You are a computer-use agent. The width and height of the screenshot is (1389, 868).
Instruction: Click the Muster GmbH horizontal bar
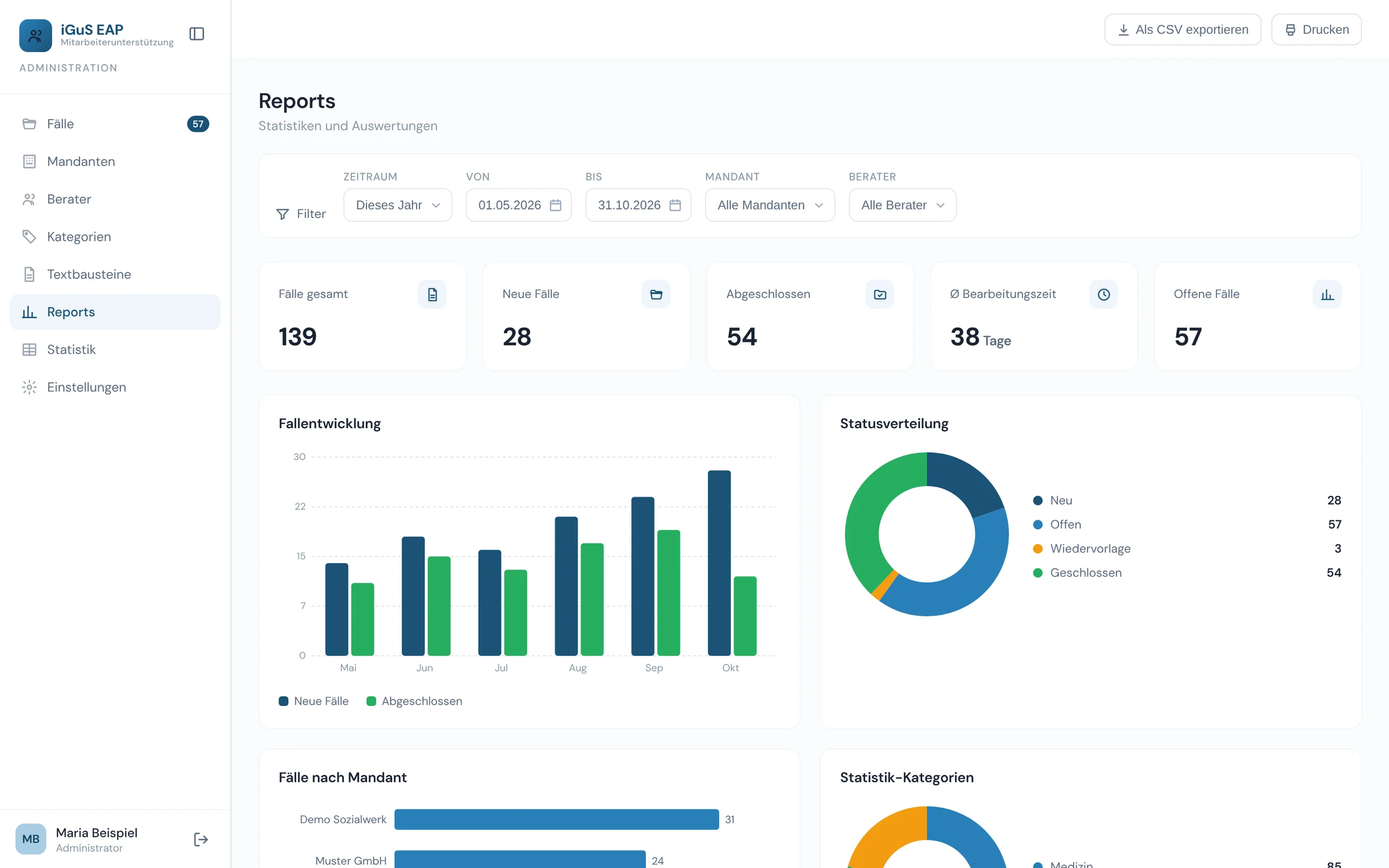point(520,860)
